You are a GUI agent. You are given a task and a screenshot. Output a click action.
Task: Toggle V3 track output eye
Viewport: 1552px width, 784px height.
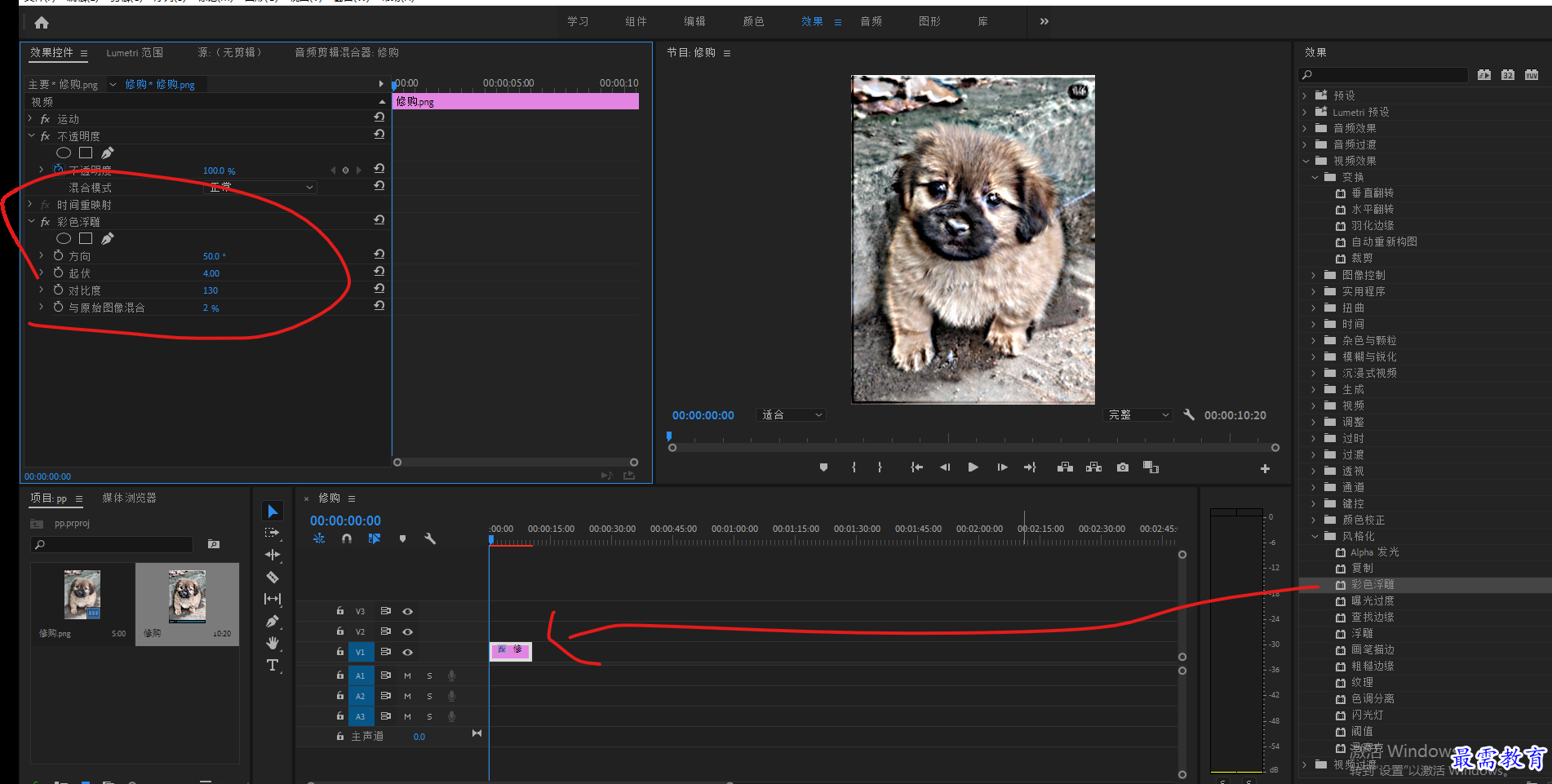pos(407,611)
